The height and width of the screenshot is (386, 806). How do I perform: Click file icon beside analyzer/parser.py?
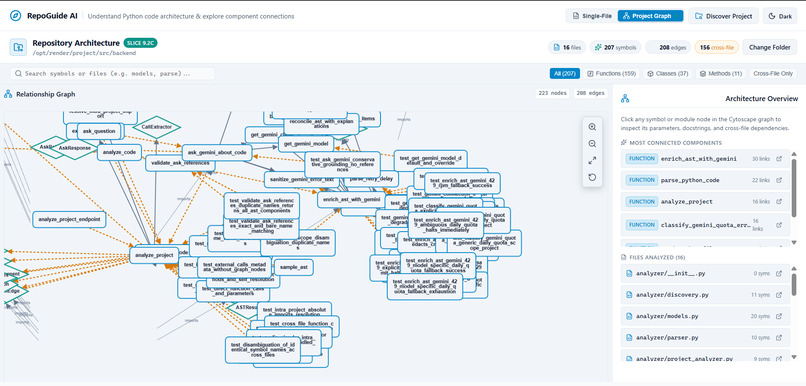pos(629,338)
